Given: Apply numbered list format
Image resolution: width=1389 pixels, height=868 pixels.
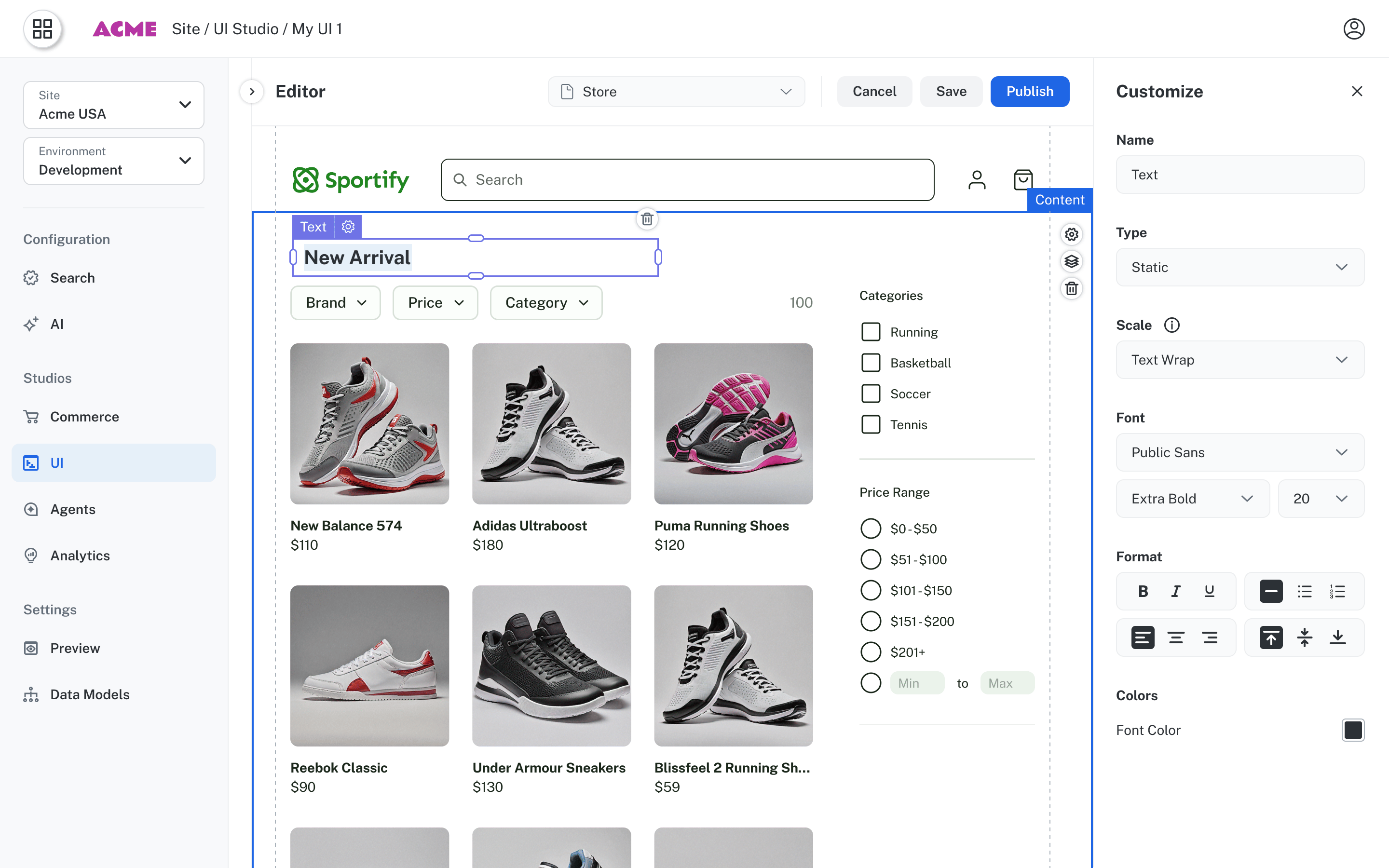Looking at the screenshot, I should point(1337,591).
